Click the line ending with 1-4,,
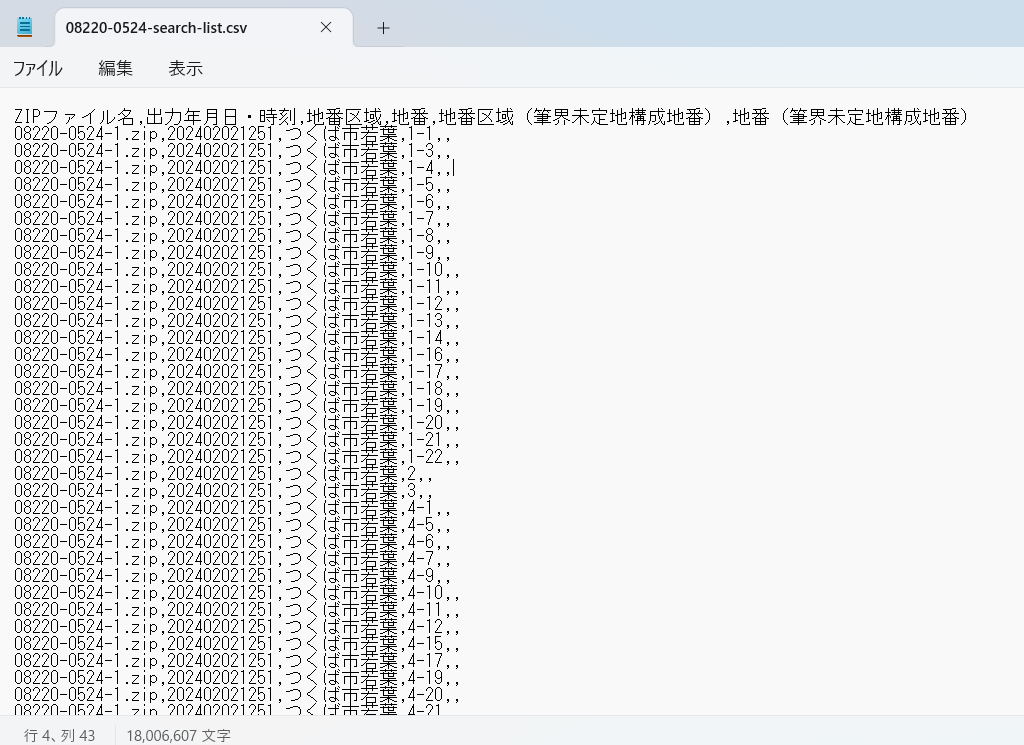The height and width of the screenshot is (745, 1024). click(x=232, y=168)
